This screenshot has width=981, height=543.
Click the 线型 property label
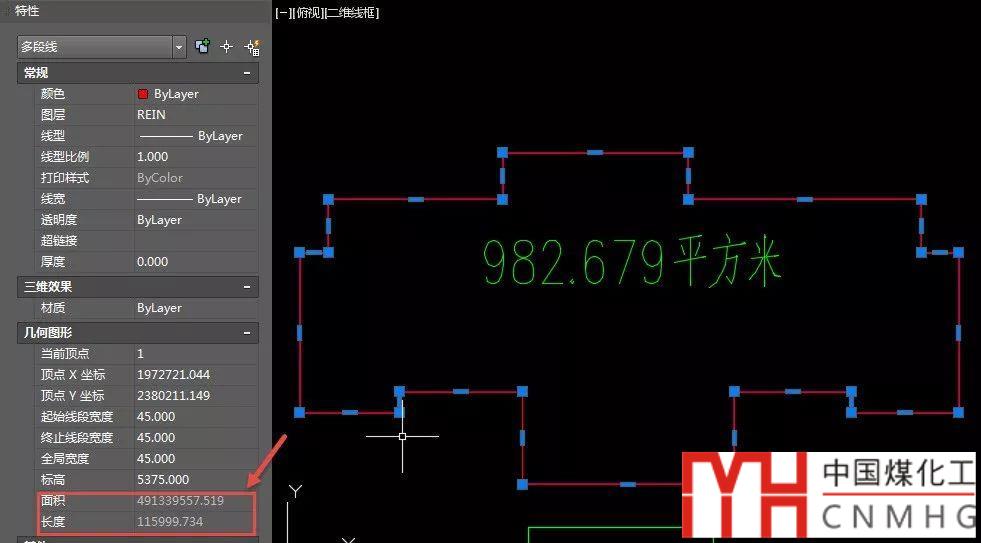(53, 136)
